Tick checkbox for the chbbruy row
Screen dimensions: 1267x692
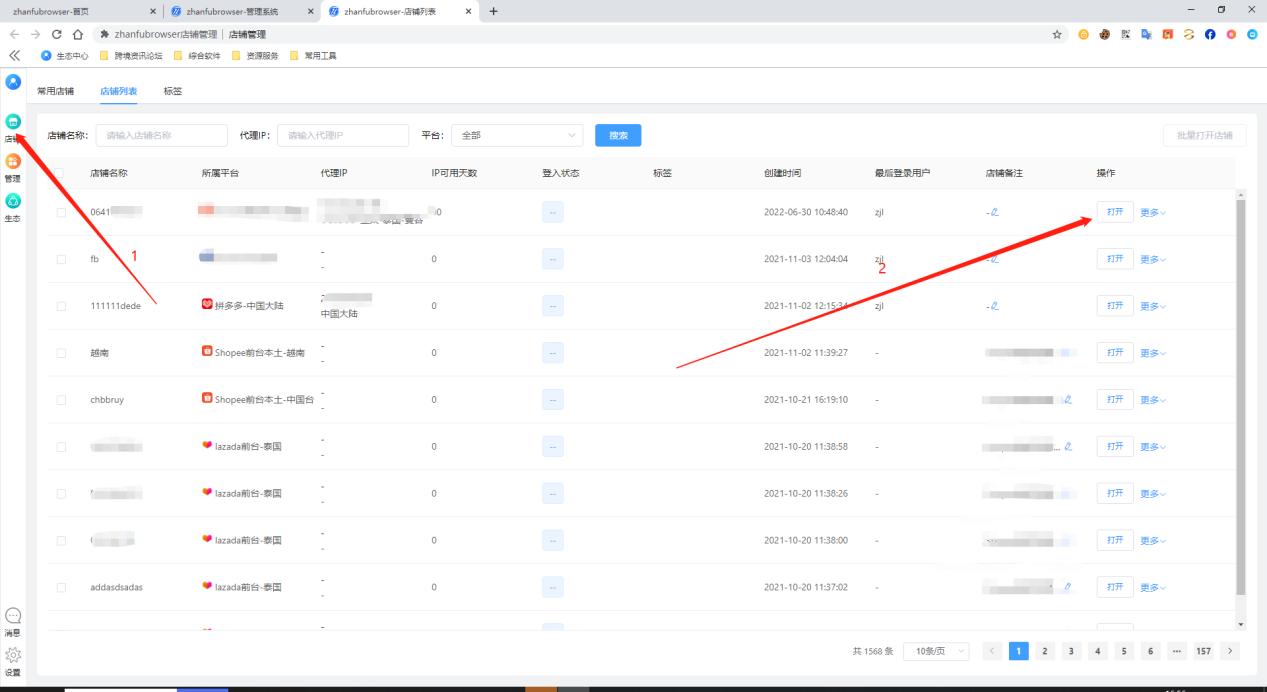pos(61,399)
